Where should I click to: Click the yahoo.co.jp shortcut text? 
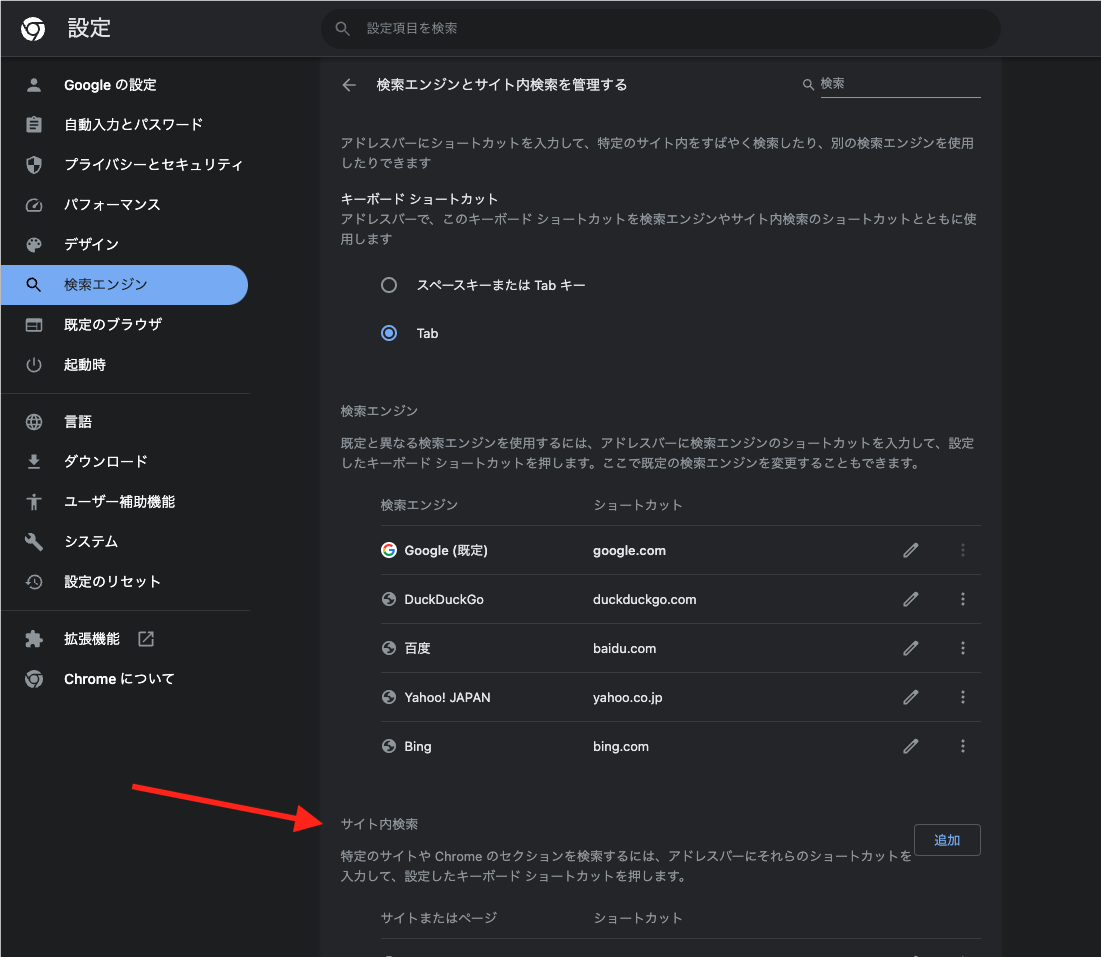coord(628,698)
